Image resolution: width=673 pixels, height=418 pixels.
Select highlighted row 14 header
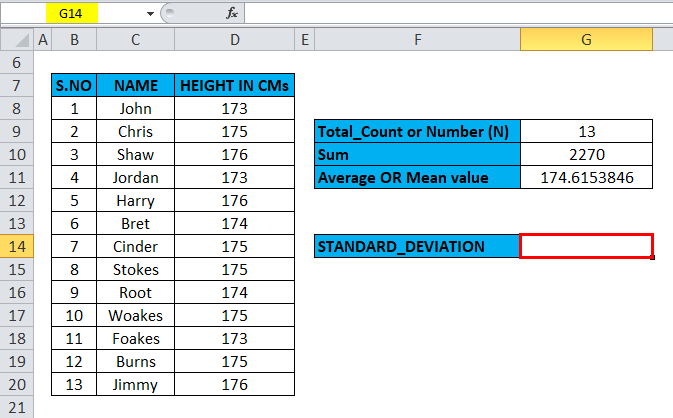[17, 246]
